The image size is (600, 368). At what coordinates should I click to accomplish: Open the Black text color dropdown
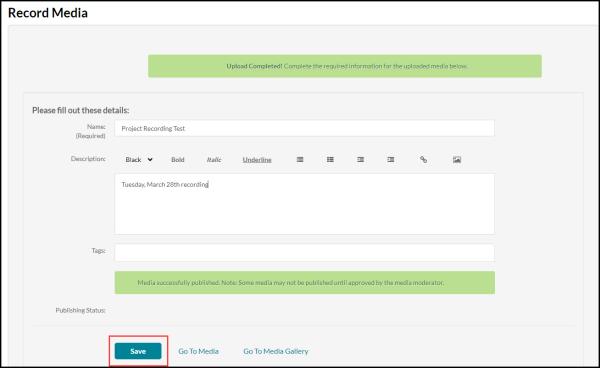139,160
